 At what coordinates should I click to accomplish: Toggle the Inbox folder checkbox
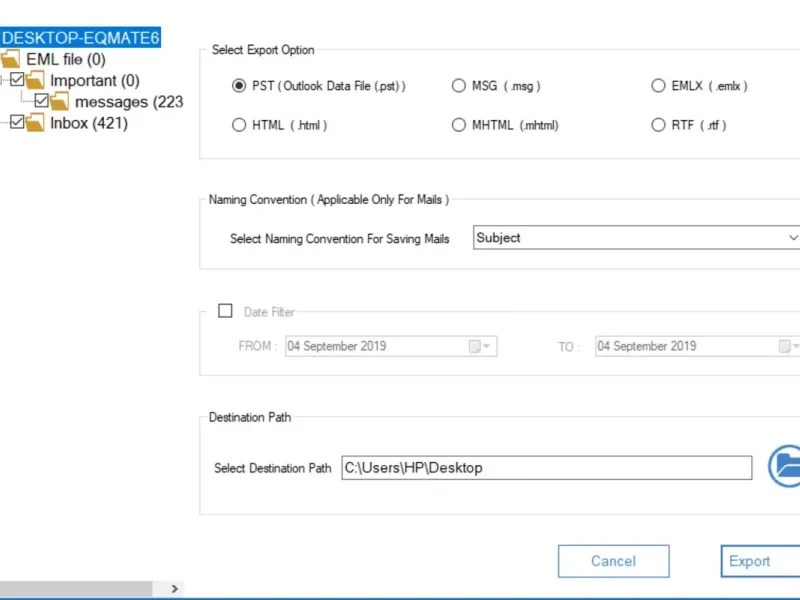(17, 122)
